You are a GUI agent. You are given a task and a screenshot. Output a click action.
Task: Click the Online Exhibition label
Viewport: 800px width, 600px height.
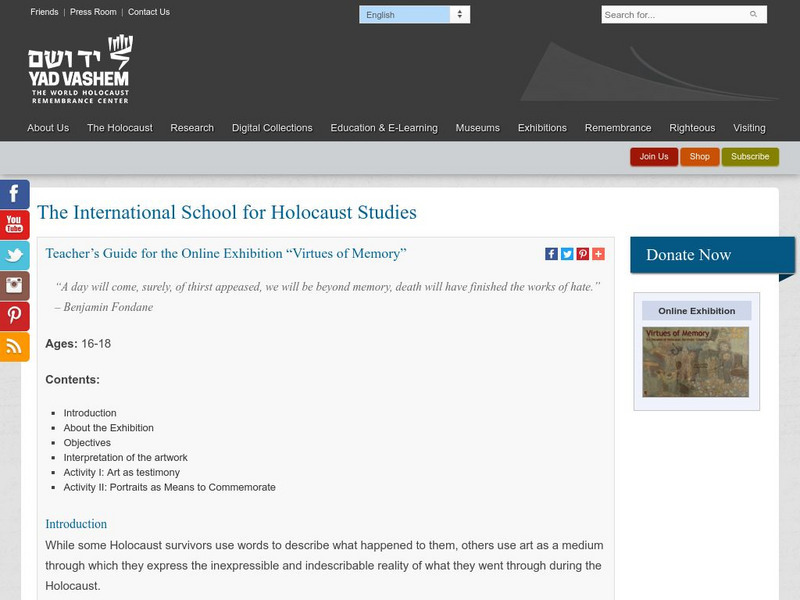point(696,311)
